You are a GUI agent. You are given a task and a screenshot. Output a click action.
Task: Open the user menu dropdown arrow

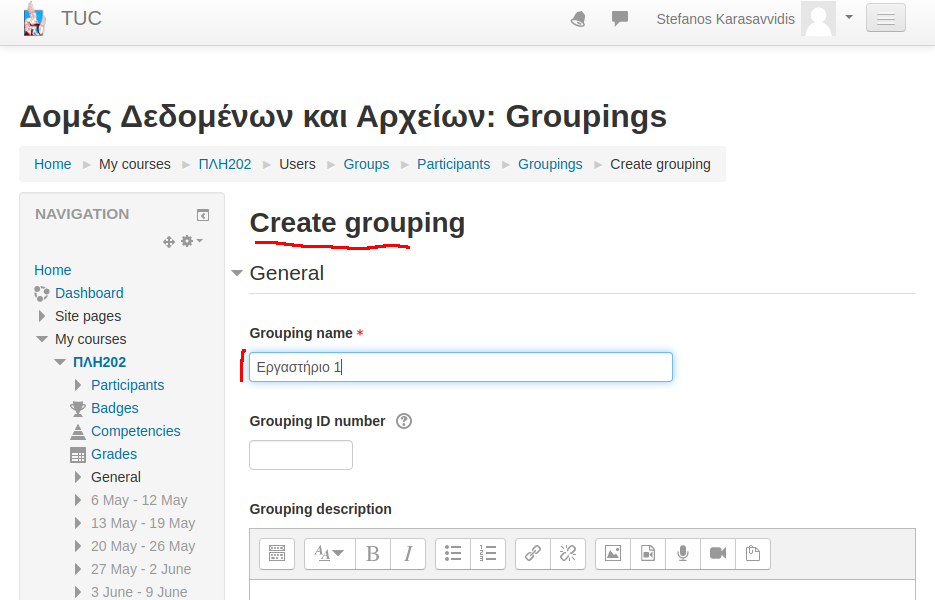tap(849, 17)
